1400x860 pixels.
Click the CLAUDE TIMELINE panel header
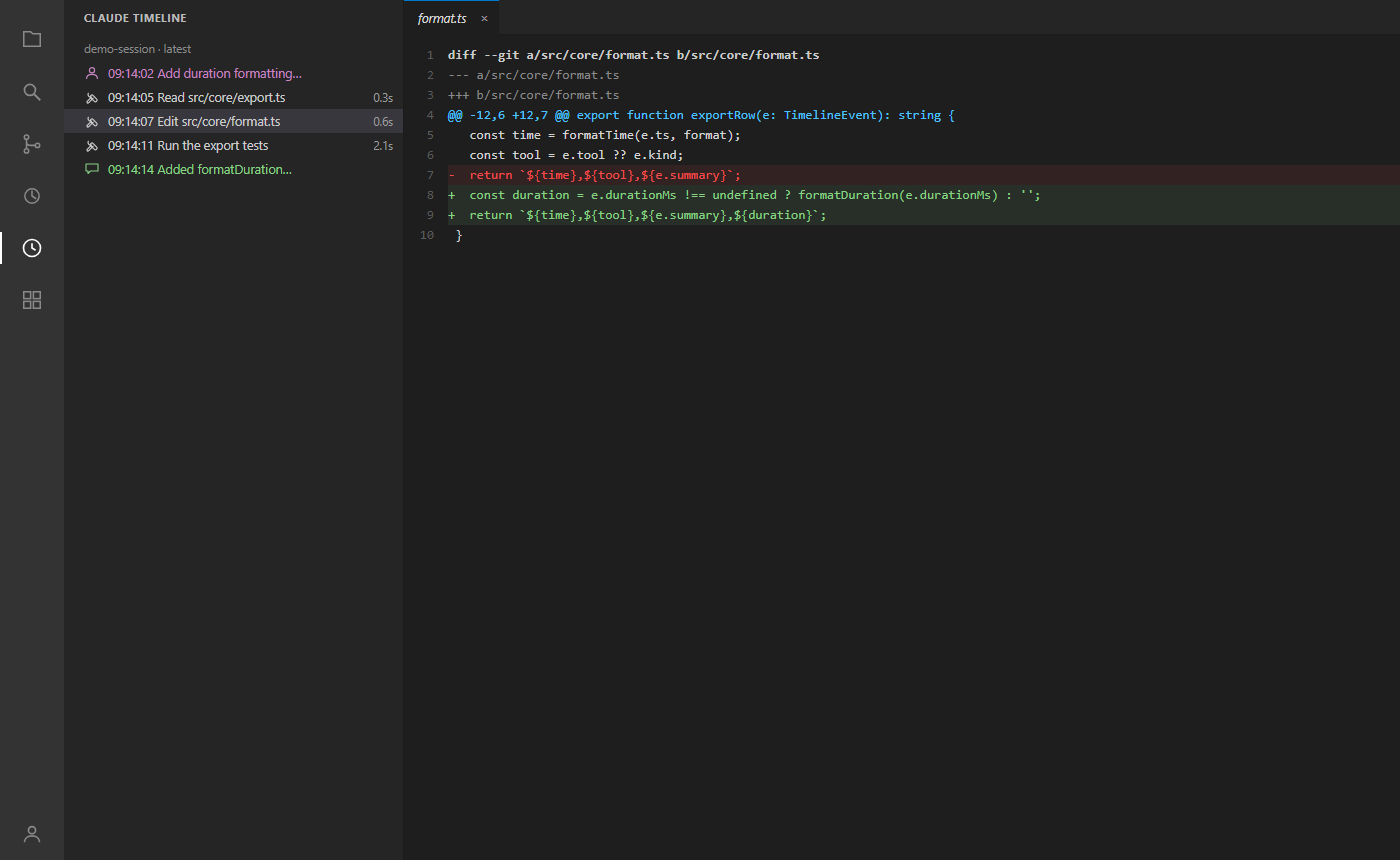135,18
